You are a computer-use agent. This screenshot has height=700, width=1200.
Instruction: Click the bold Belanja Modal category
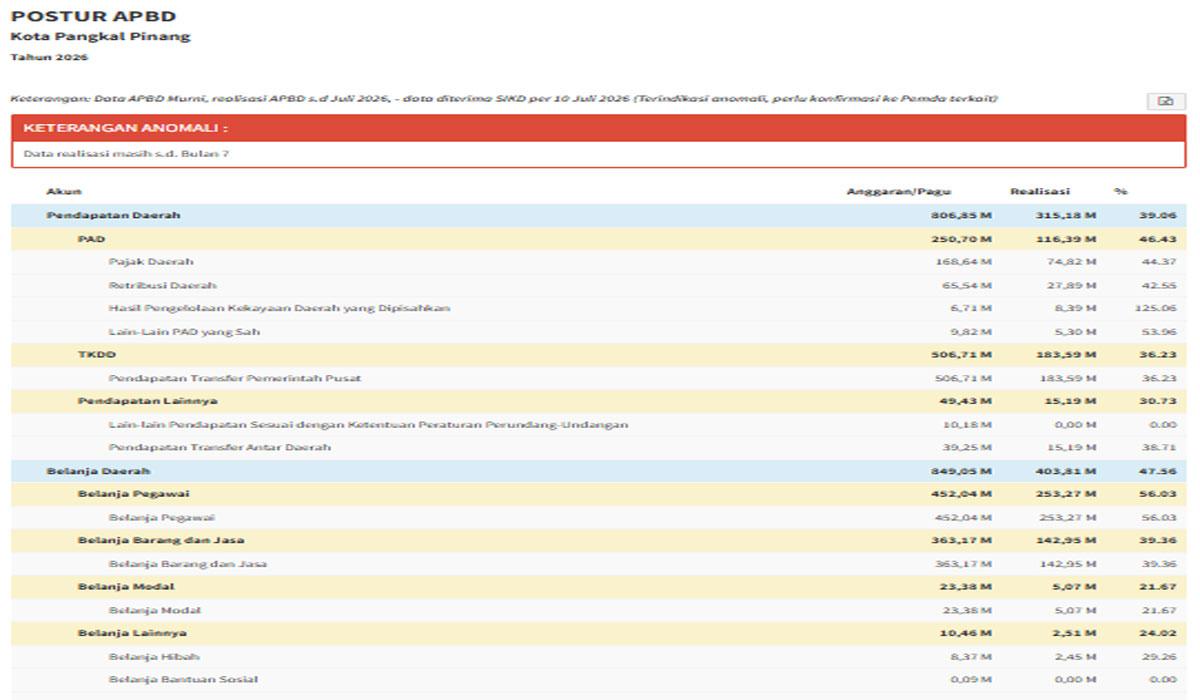click(x=598, y=587)
